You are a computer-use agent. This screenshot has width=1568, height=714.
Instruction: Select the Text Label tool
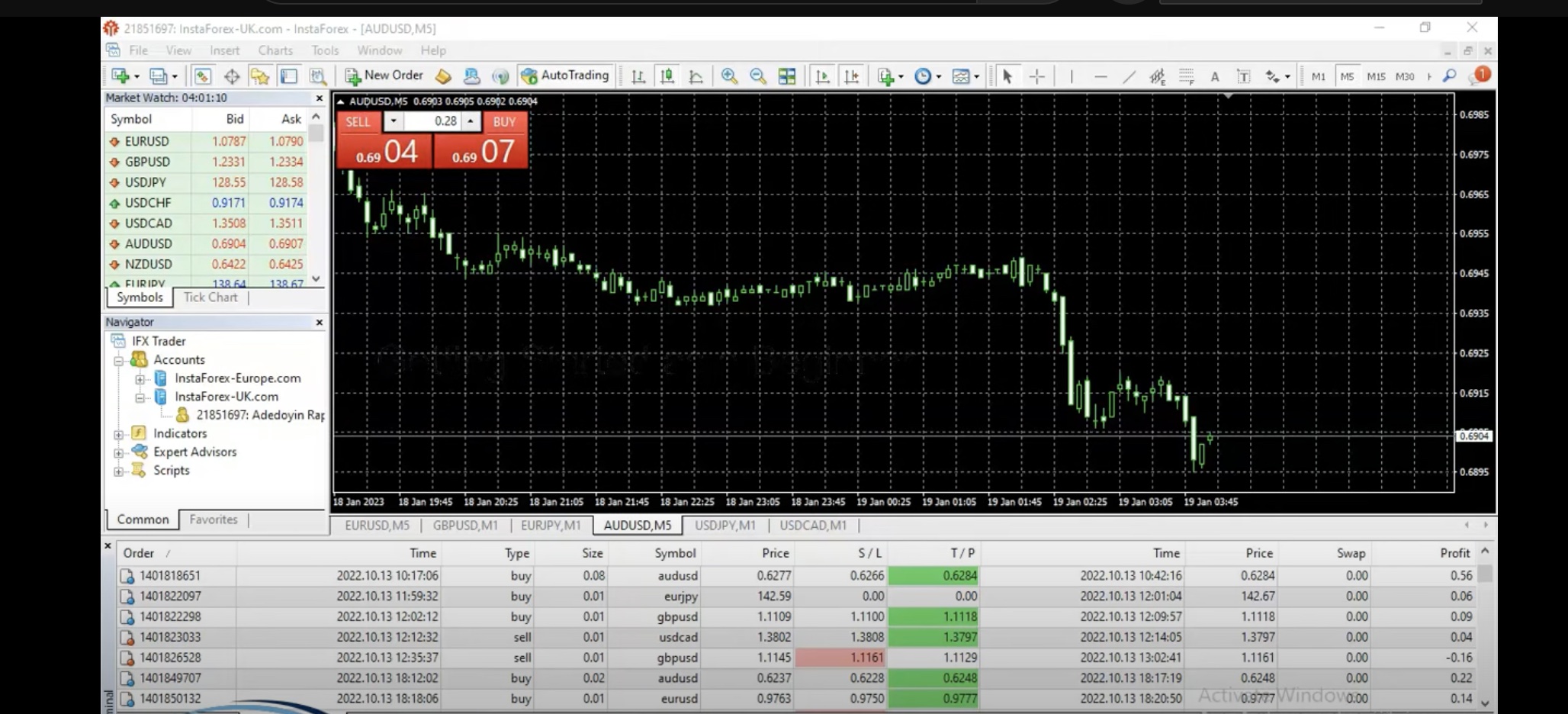[1244, 76]
